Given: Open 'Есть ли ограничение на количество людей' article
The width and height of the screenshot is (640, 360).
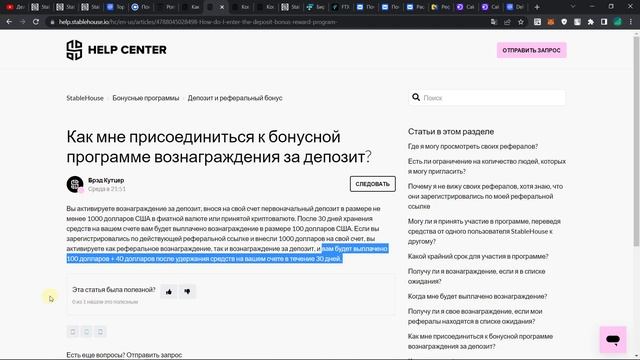Looking at the screenshot, I should (x=487, y=166).
